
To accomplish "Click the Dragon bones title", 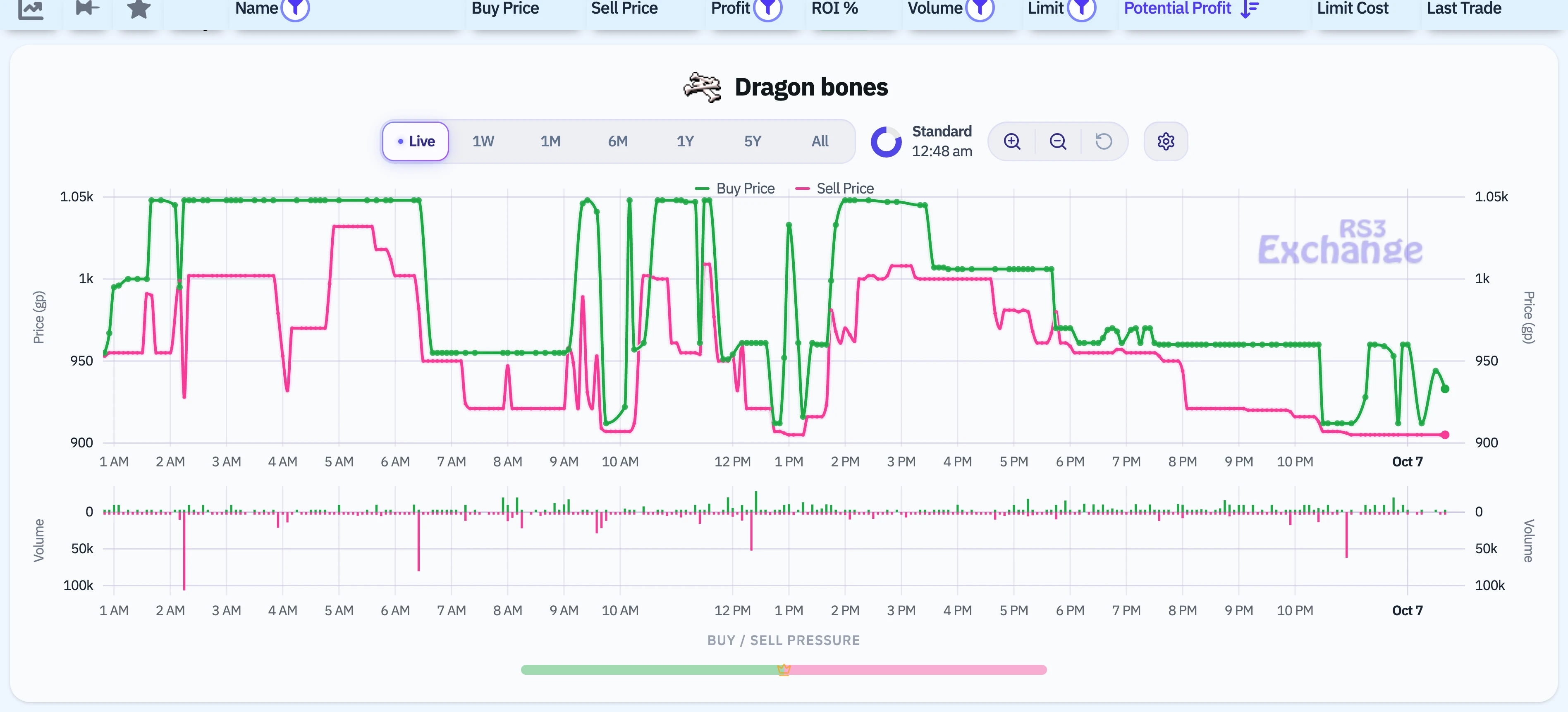I will click(x=811, y=87).
